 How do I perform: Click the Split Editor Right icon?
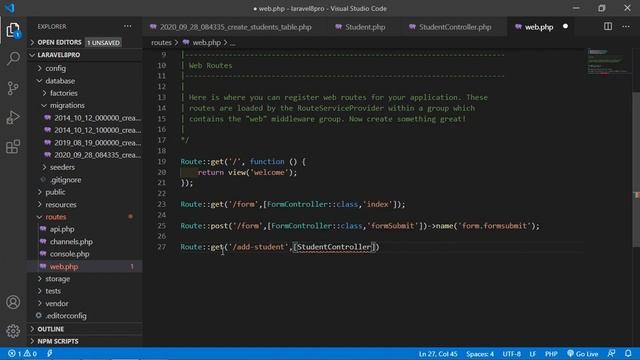click(608, 27)
